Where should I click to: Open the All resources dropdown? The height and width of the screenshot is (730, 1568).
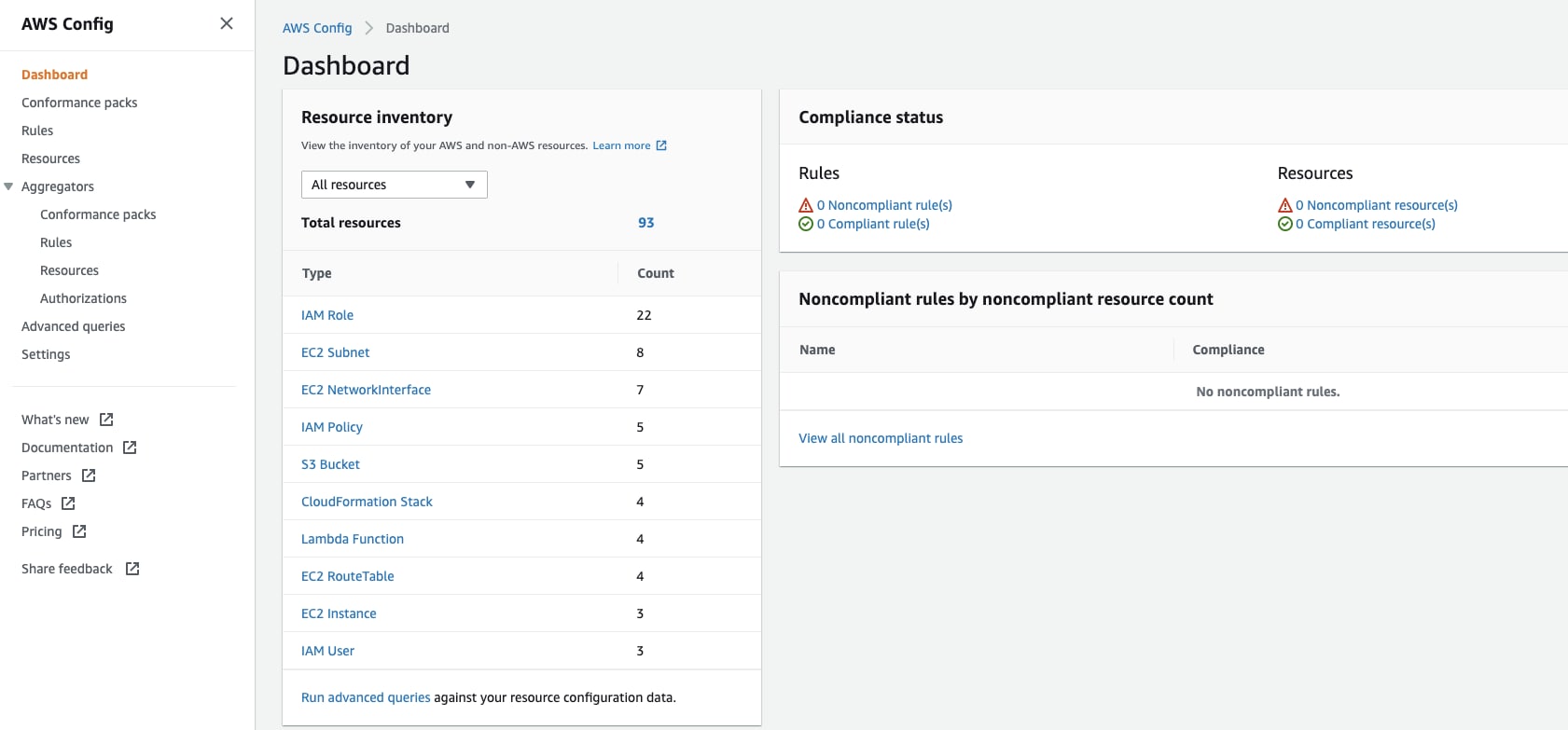[394, 185]
